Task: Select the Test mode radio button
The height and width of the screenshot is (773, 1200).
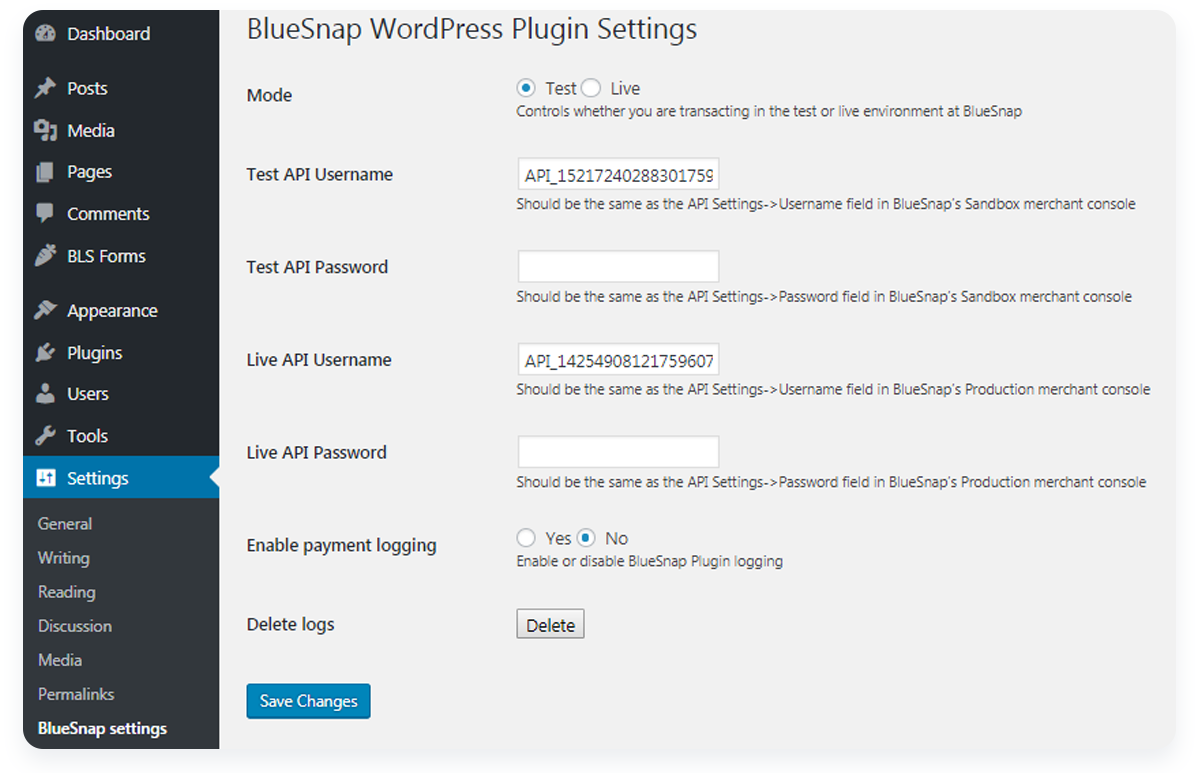Action: click(526, 88)
